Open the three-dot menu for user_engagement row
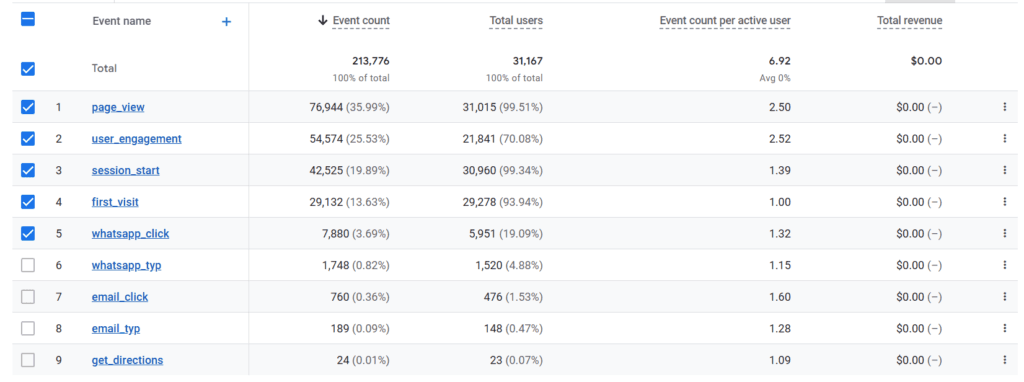This screenshot has width=1024, height=382. [x=1004, y=138]
